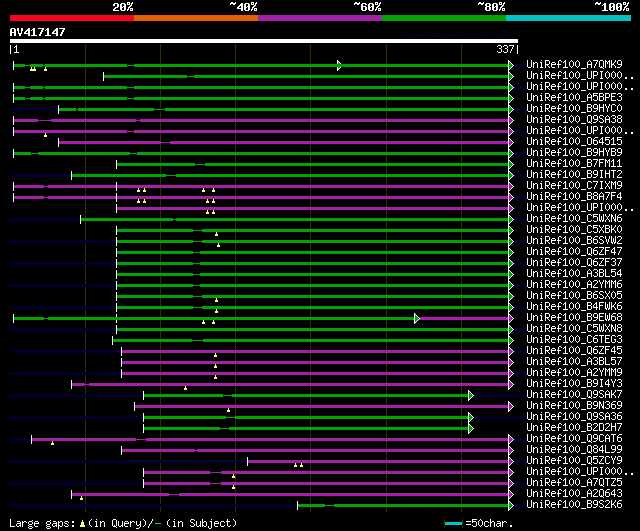The width and height of the screenshot is (640, 531).
Task: Click the white AV417147 query length bar
Action: pos(264,41)
